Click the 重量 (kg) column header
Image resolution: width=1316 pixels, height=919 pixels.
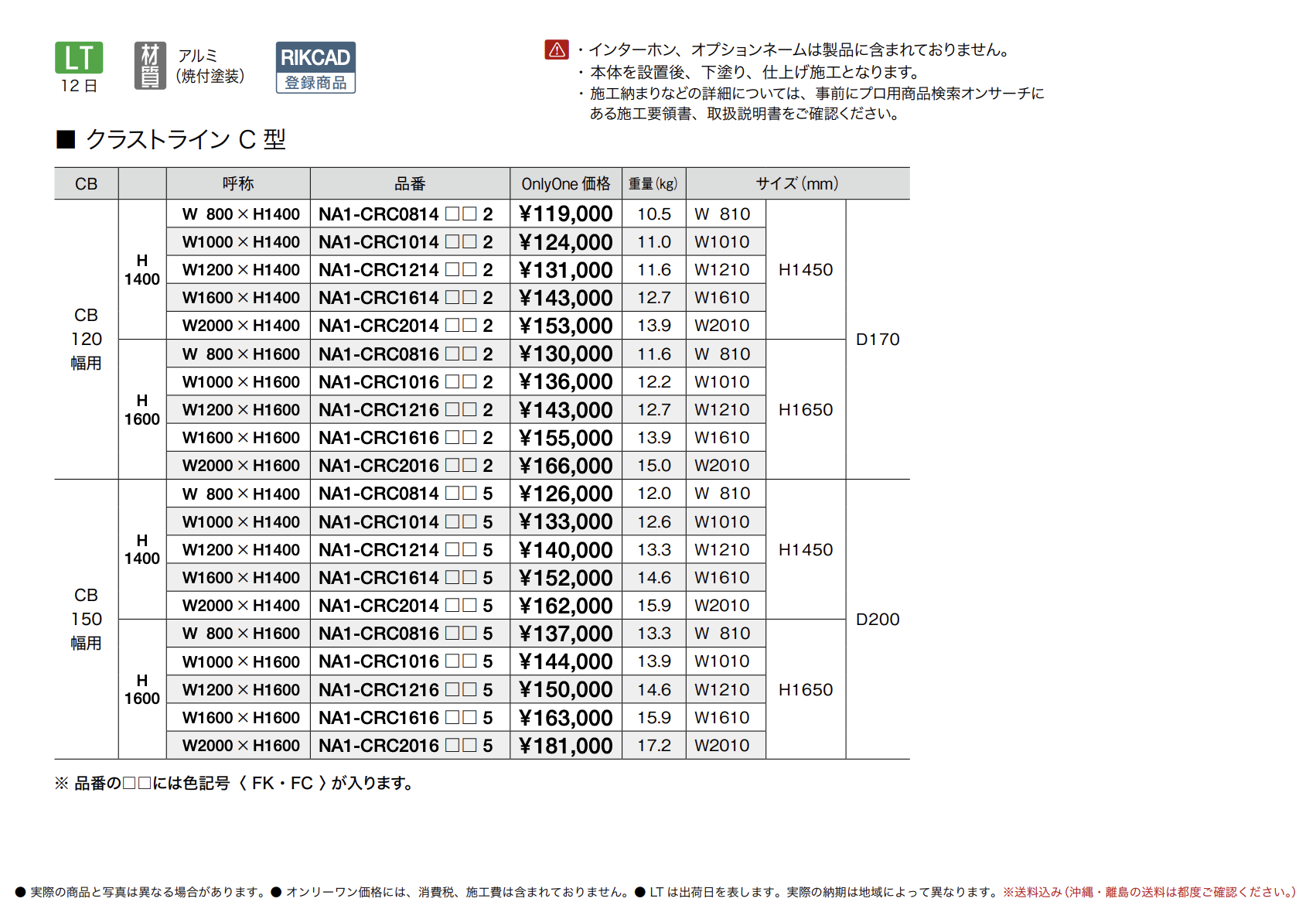[653, 184]
